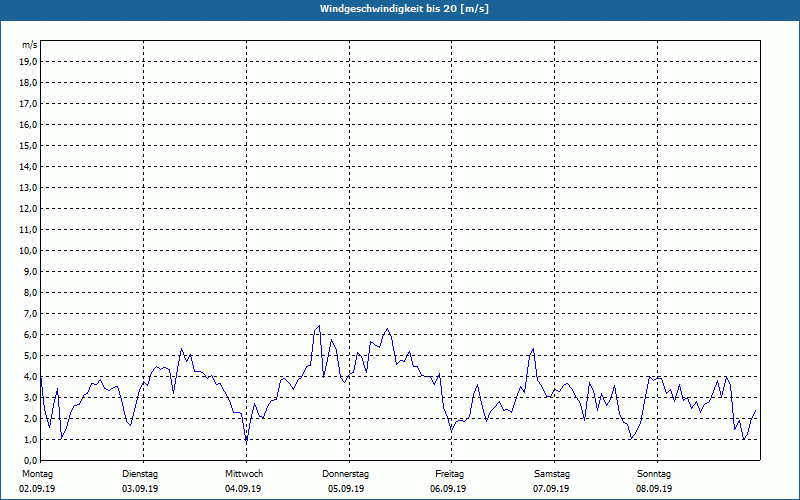Select the 18,0 axis label
800x500 pixels.
point(28,83)
